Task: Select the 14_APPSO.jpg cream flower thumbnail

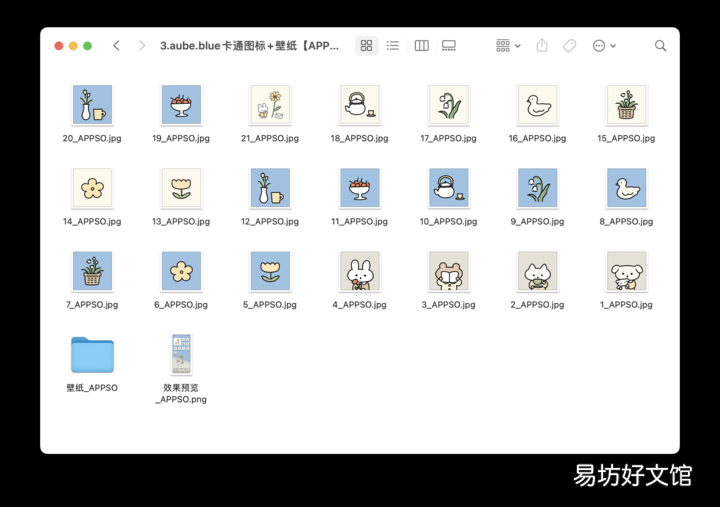Action: (92, 188)
